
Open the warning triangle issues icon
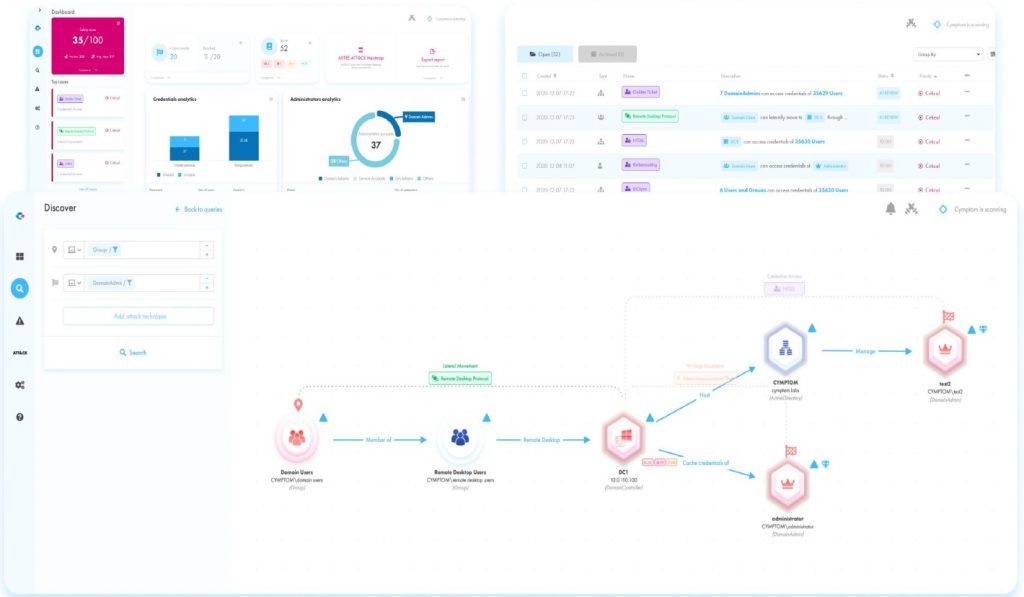click(x=19, y=320)
